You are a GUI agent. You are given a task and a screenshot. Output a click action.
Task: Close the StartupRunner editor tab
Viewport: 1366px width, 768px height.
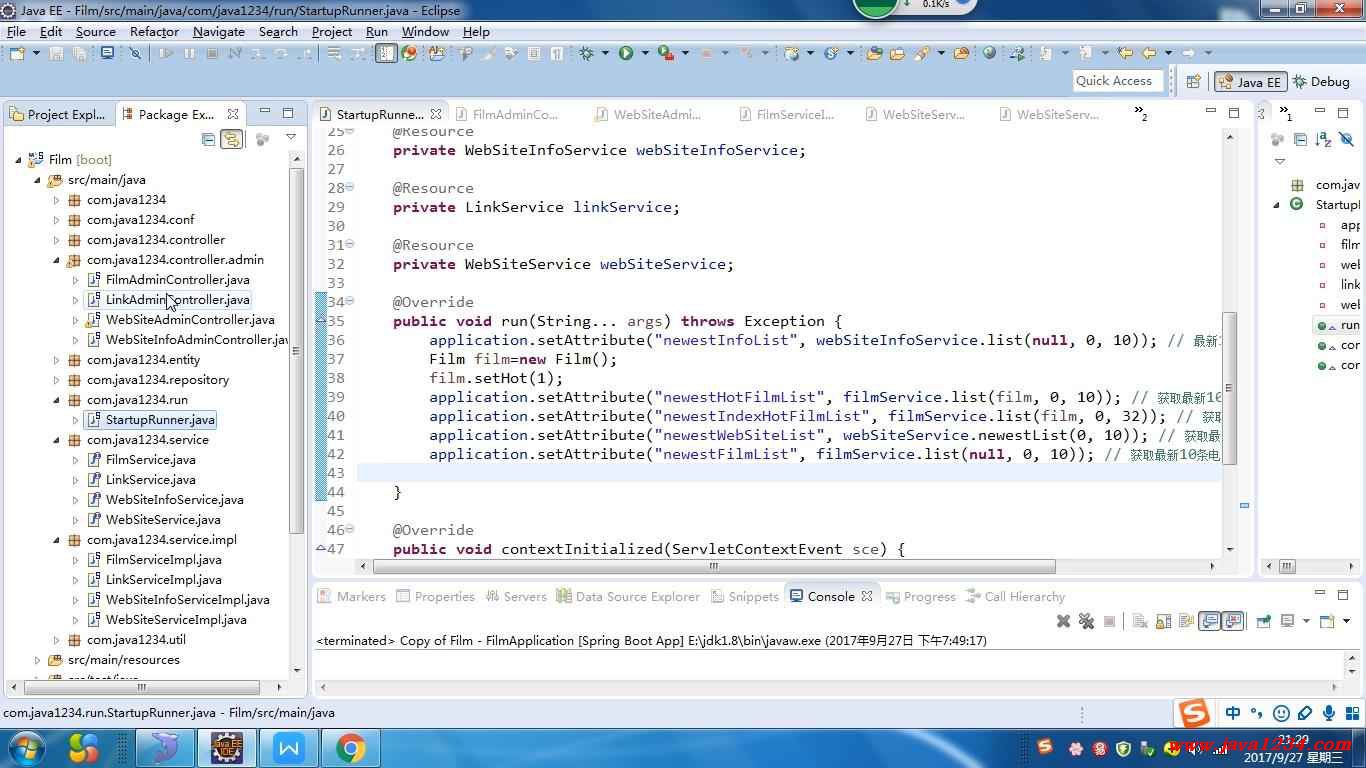tap(436, 114)
